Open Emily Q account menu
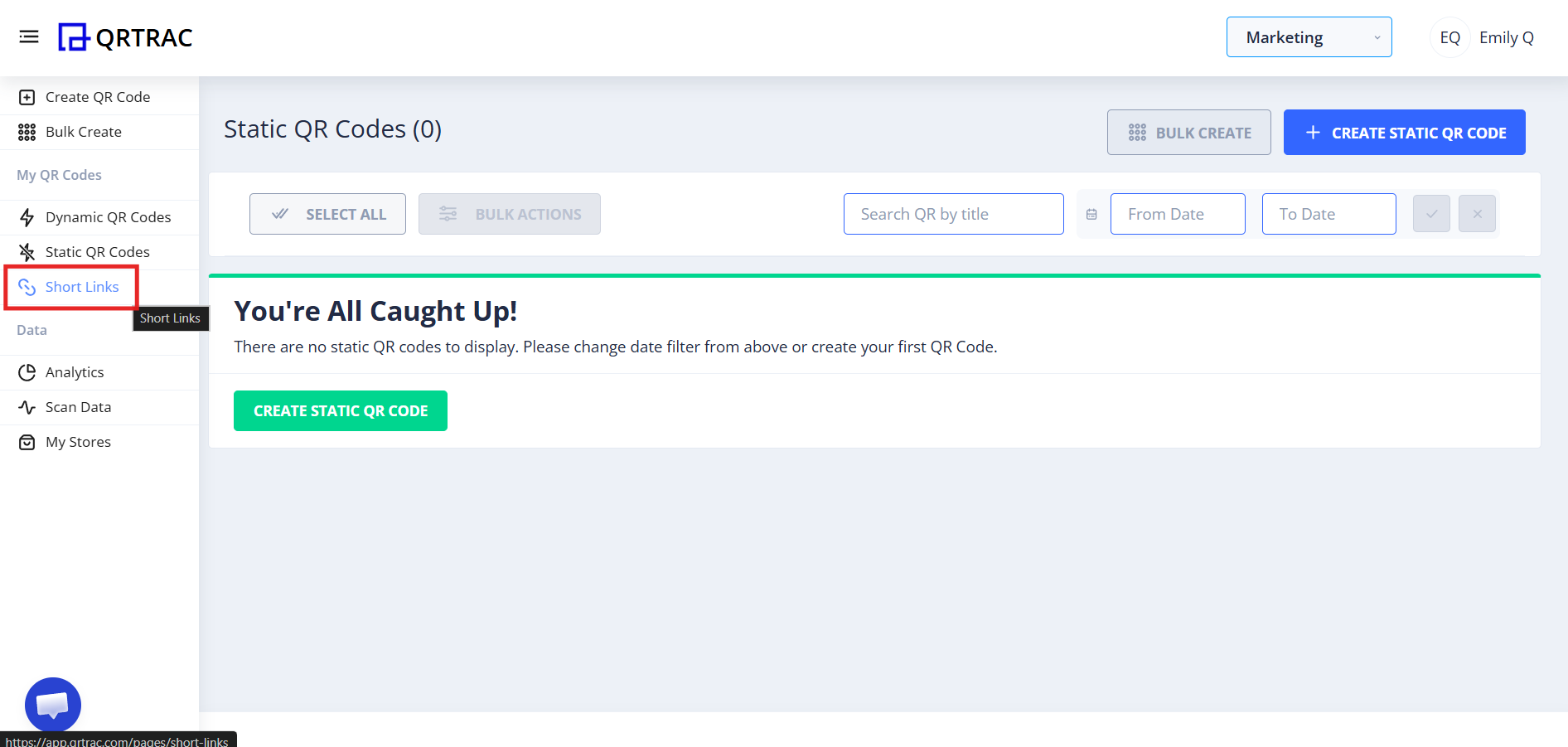This screenshot has height=747, width=1568. click(x=1506, y=37)
